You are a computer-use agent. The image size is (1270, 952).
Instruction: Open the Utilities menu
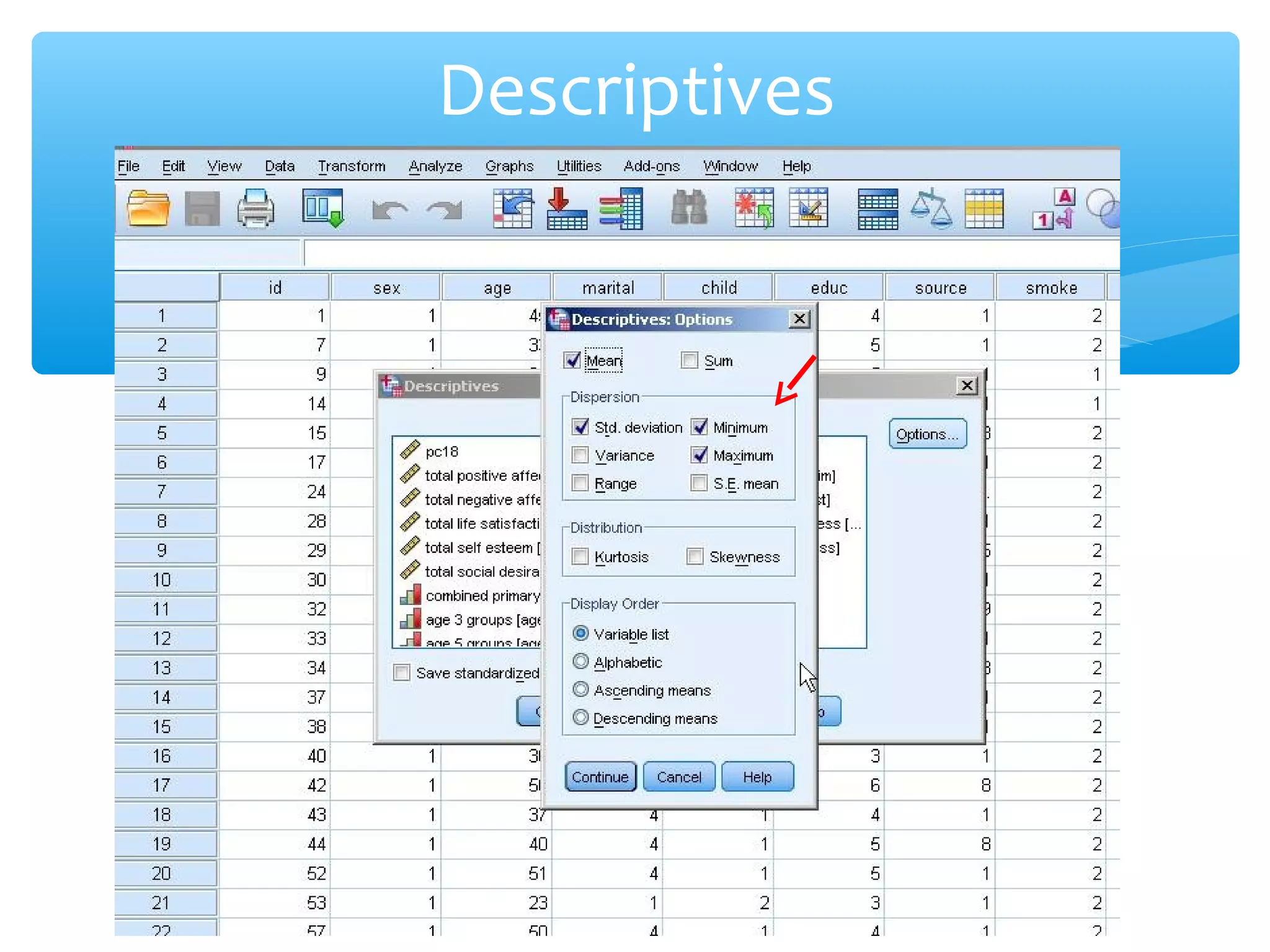click(x=579, y=166)
